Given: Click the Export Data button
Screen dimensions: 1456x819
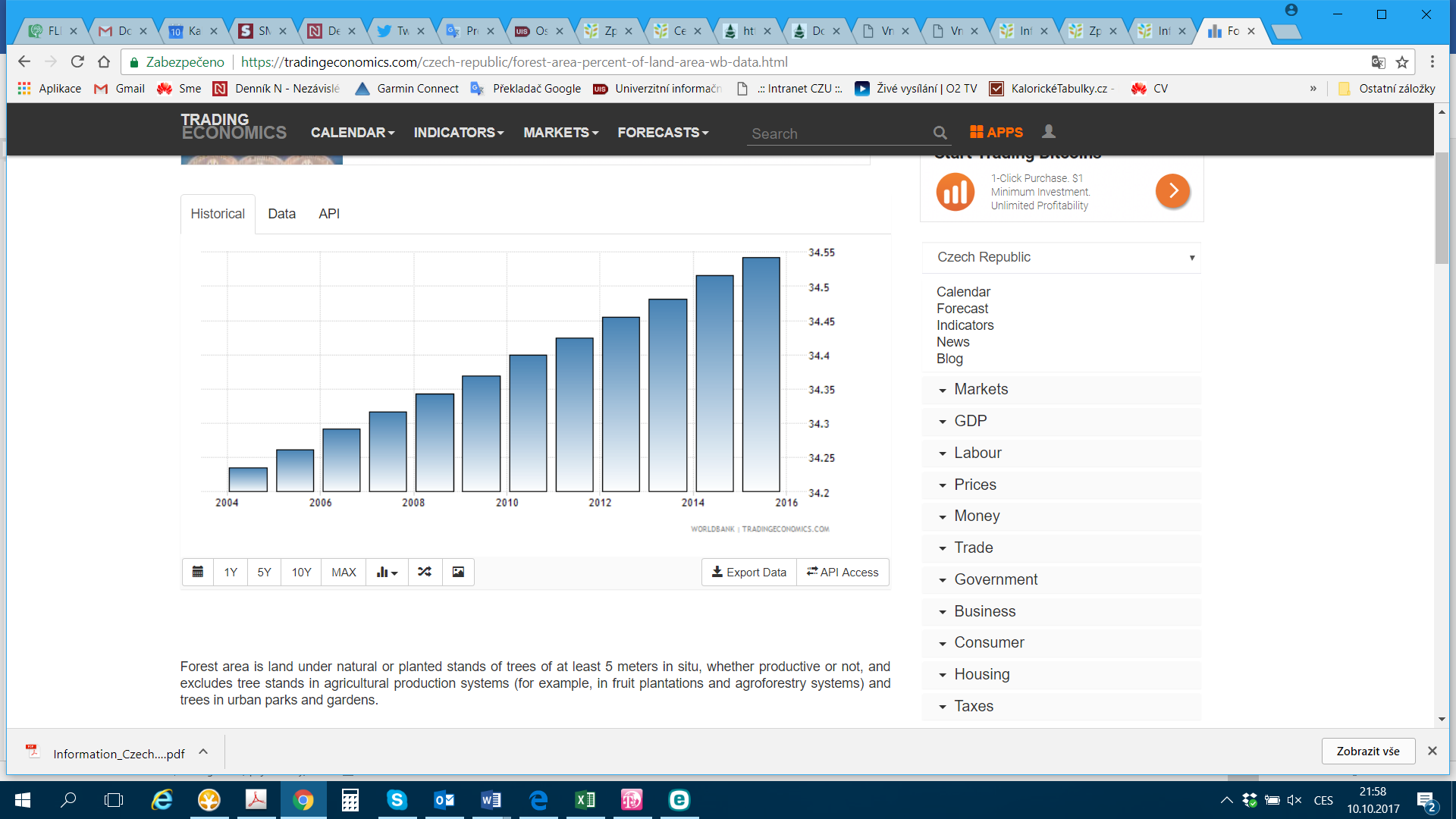Looking at the screenshot, I should tap(748, 572).
